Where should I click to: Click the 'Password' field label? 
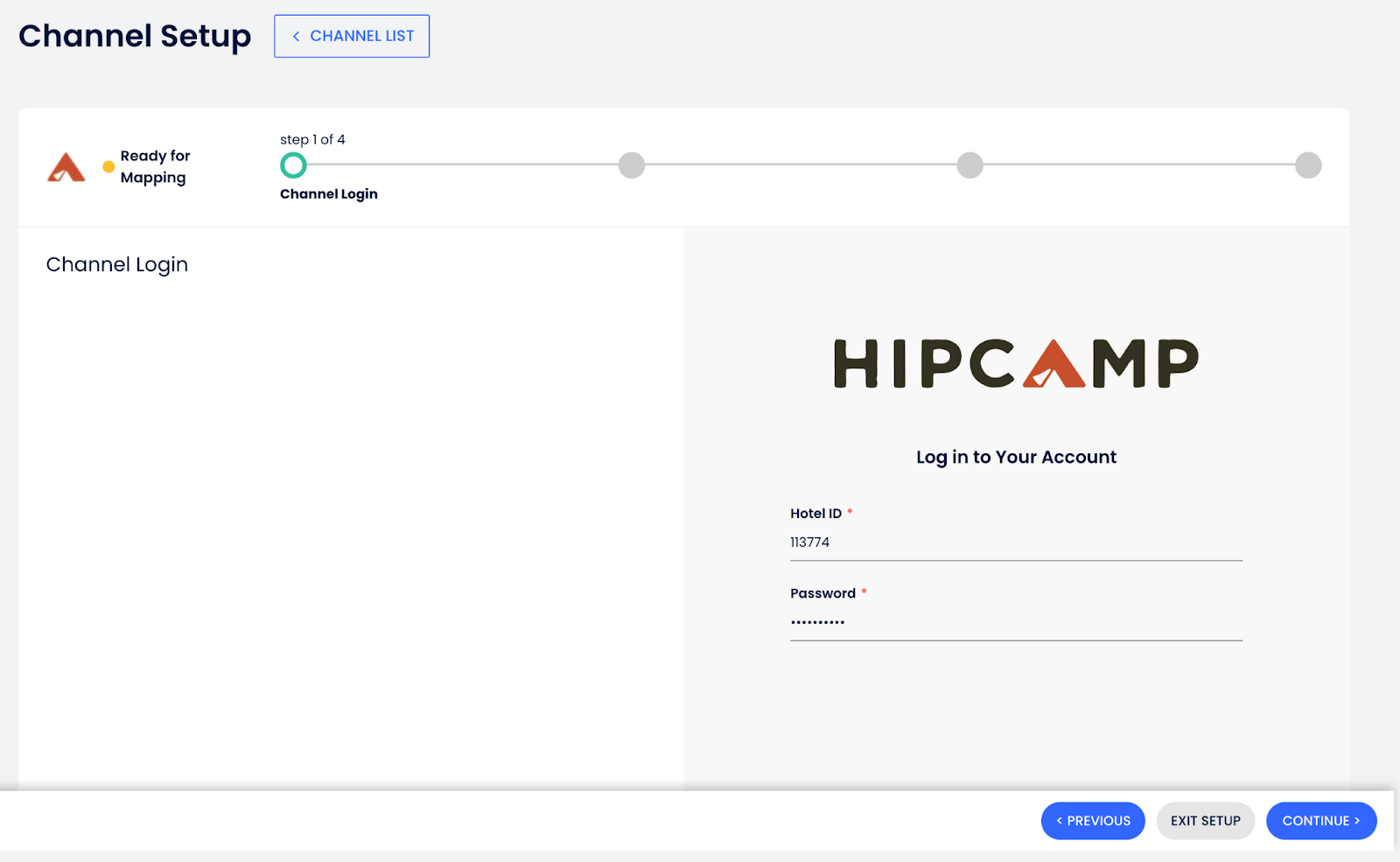pyautogui.click(x=822, y=593)
